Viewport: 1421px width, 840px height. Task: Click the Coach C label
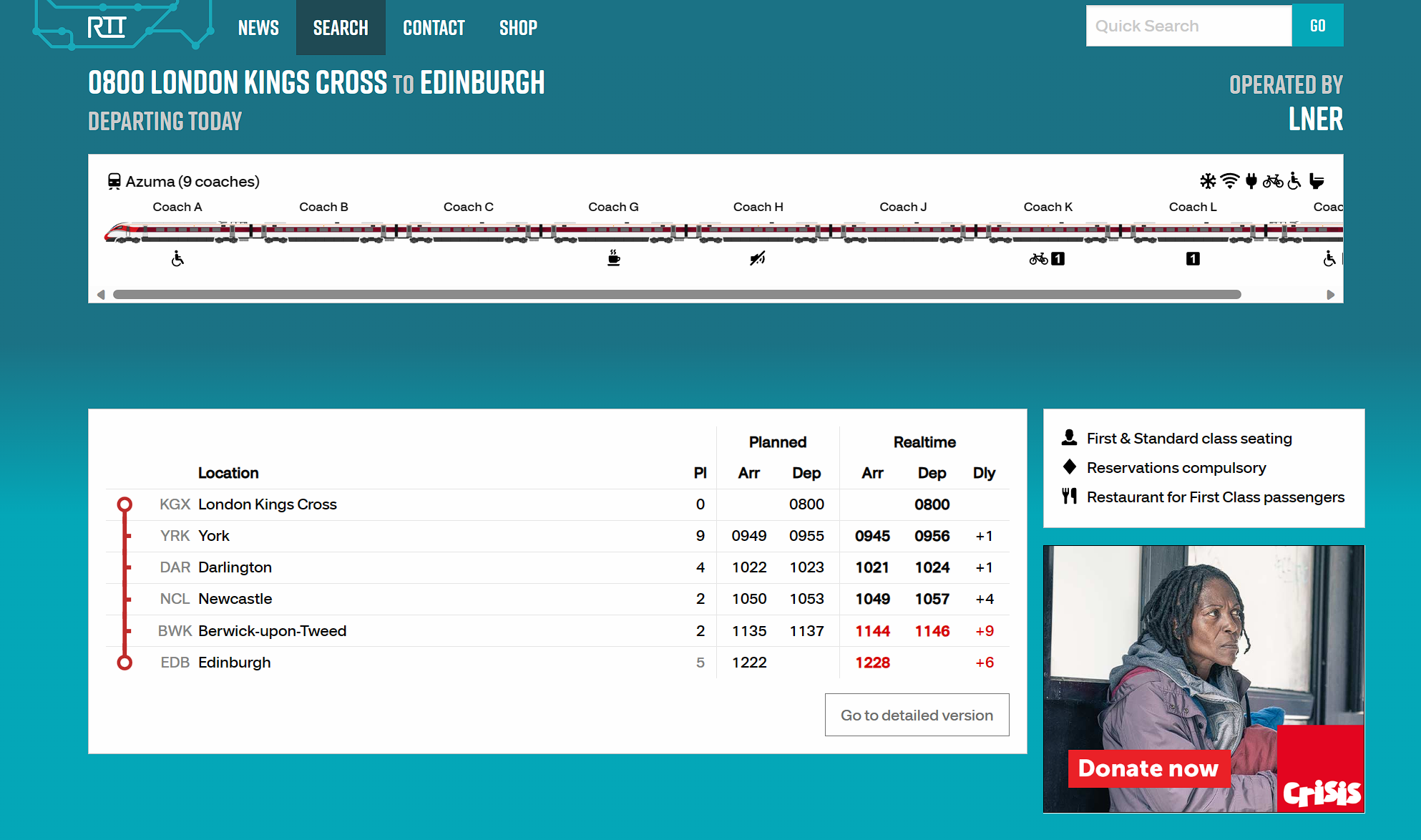coord(469,207)
